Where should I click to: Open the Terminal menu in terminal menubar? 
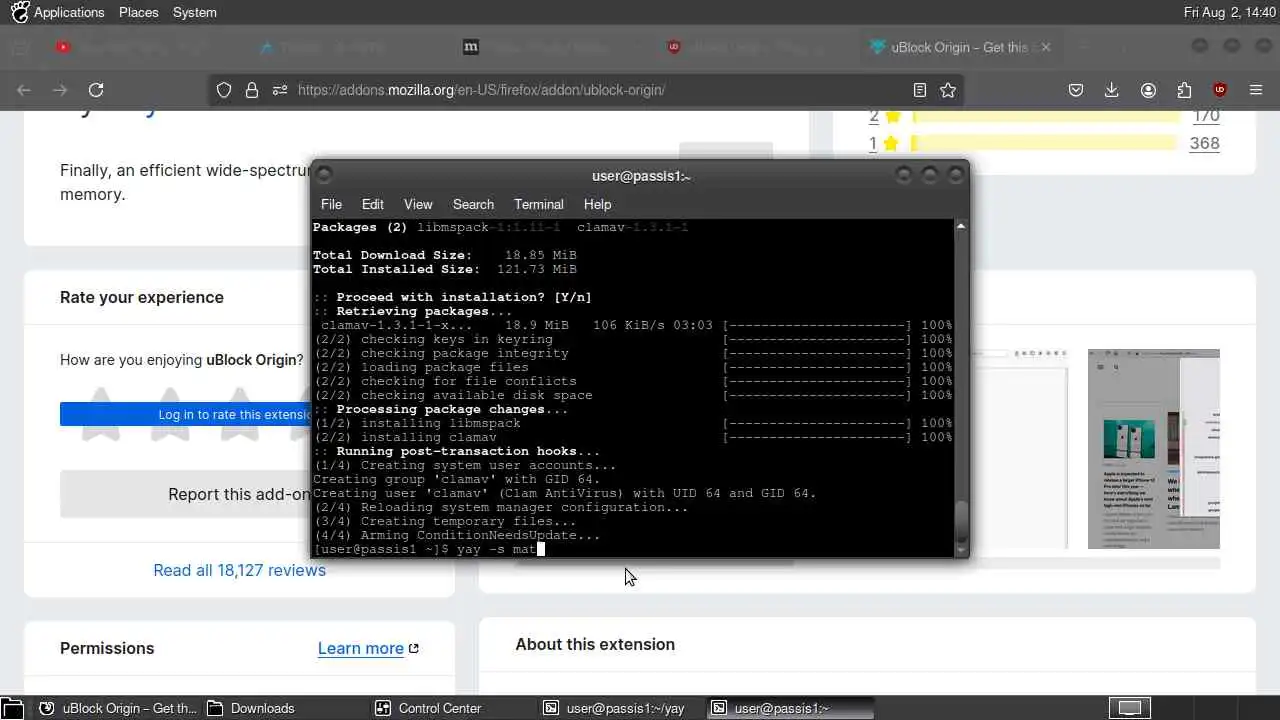pos(539,204)
